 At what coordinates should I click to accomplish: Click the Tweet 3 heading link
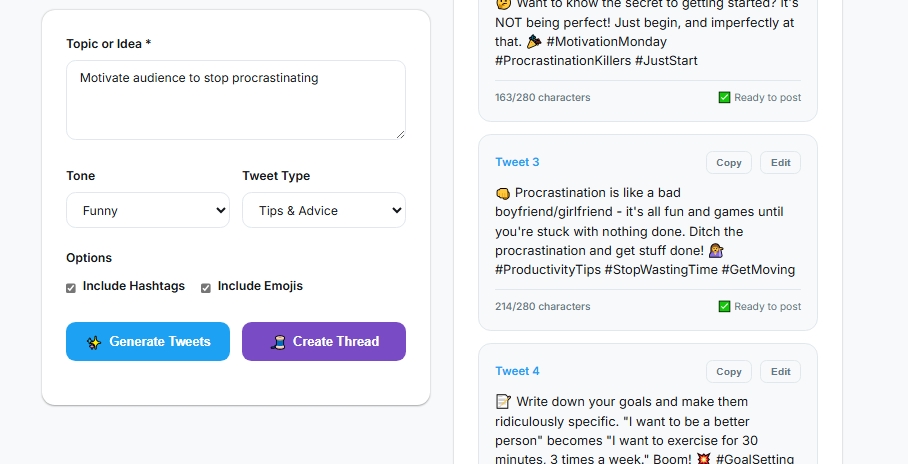coord(517,162)
